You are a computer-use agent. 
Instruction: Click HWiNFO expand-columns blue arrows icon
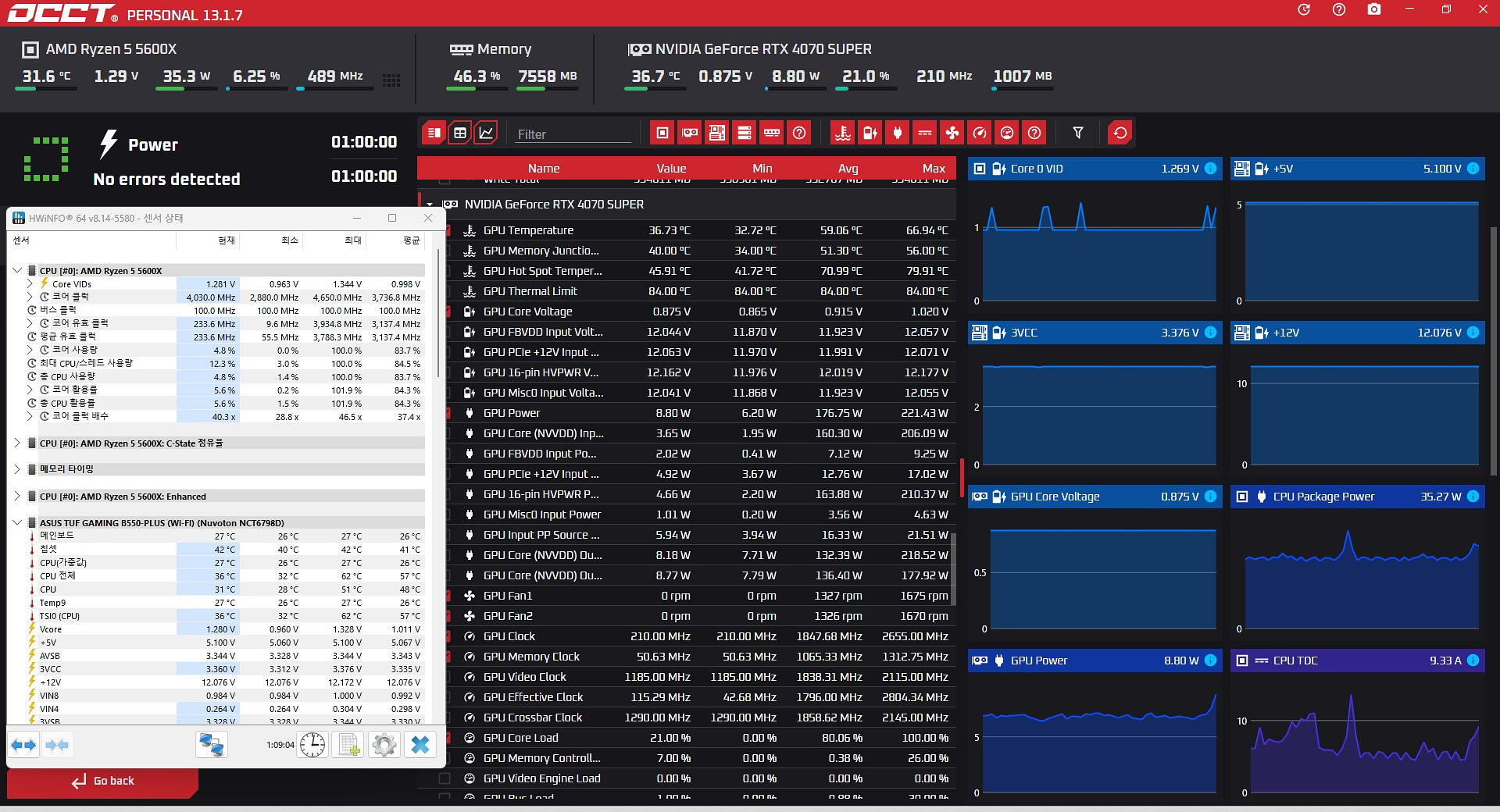[23, 745]
